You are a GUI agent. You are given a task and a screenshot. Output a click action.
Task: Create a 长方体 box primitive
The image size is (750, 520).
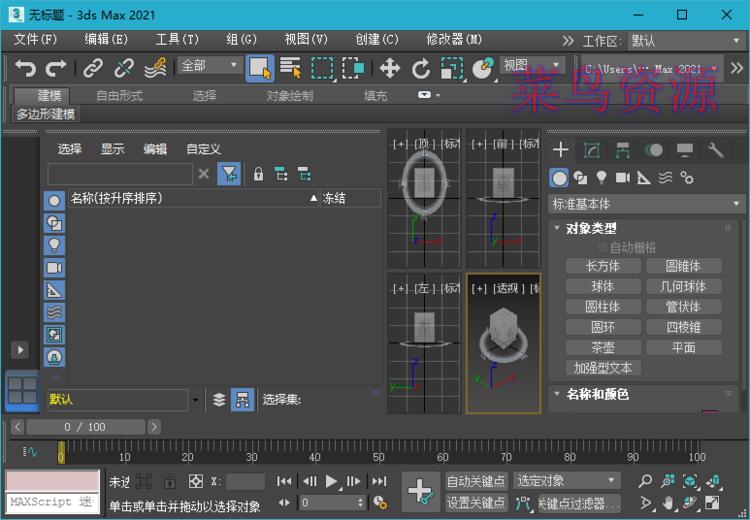point(603,266)
